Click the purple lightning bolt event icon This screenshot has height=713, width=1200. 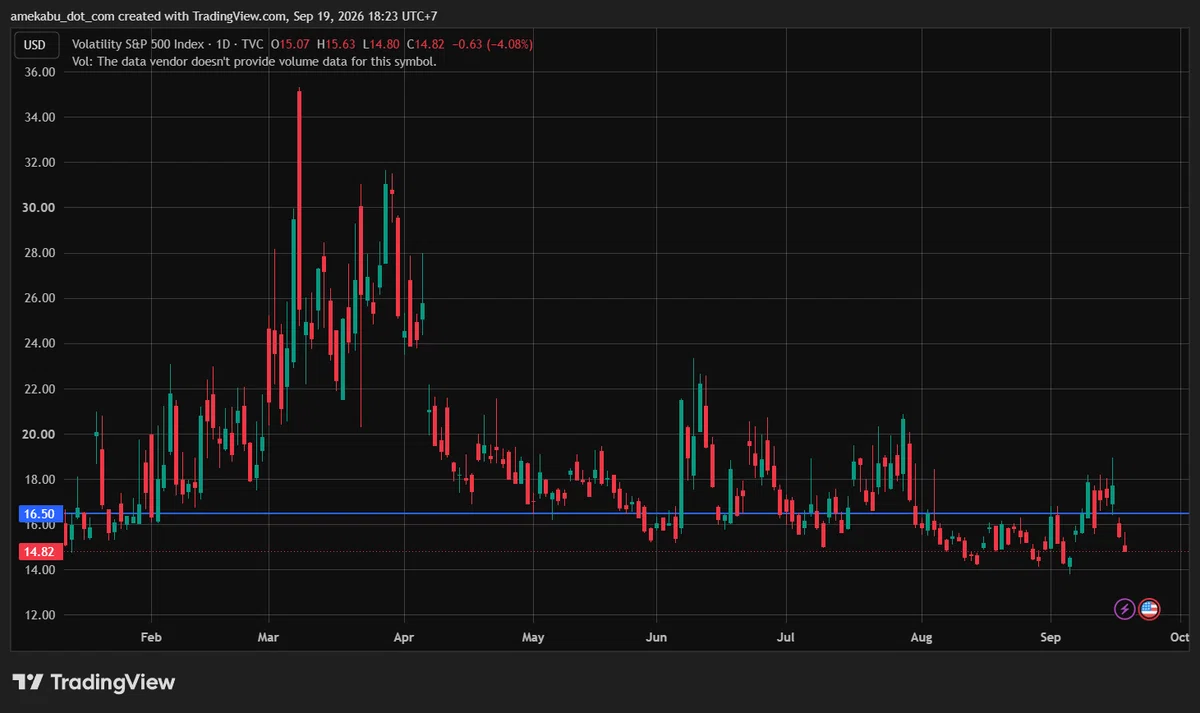(x=1124, y=608)
